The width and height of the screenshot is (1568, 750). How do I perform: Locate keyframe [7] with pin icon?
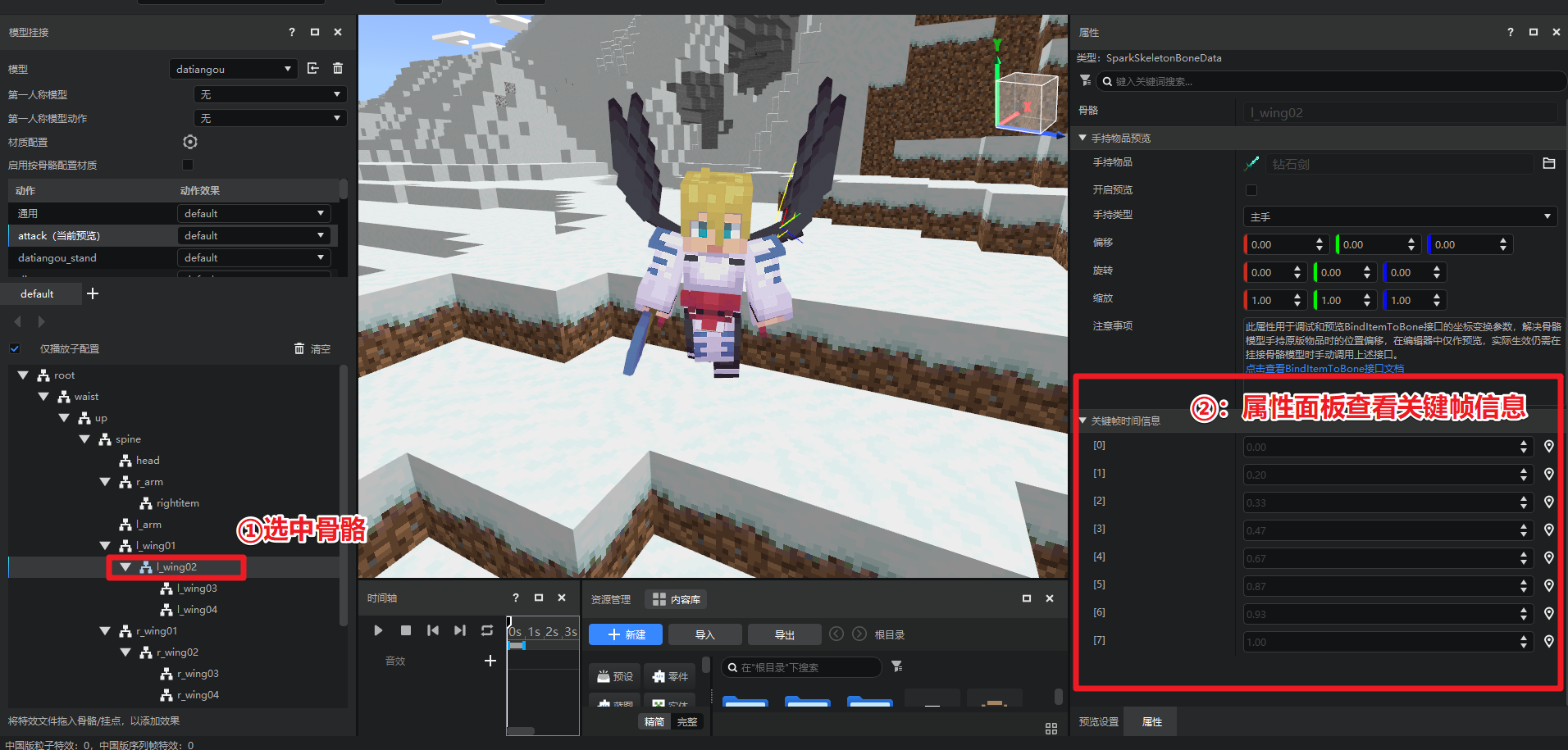click(x=1549, y=641)
